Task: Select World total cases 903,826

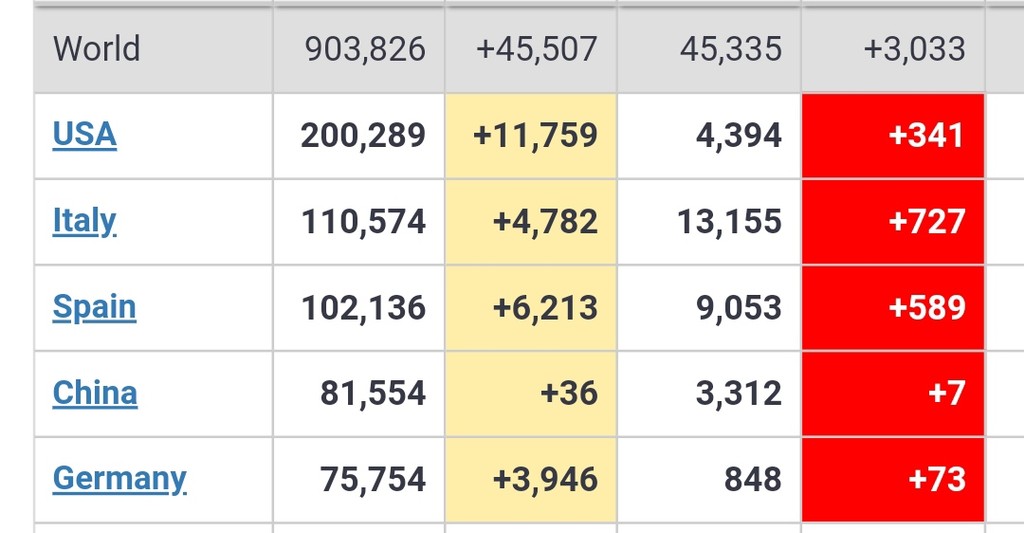Action: click(365, 48)
